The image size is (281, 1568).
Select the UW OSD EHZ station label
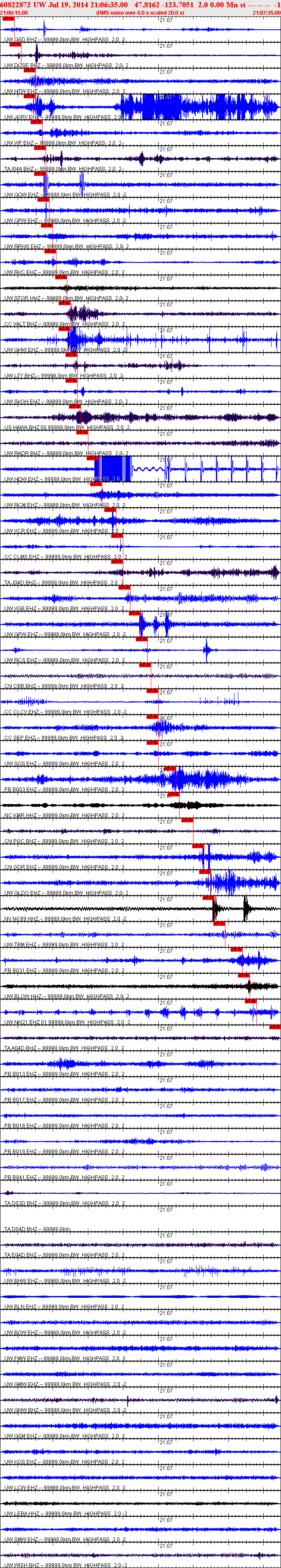click(x=65, y=40)
